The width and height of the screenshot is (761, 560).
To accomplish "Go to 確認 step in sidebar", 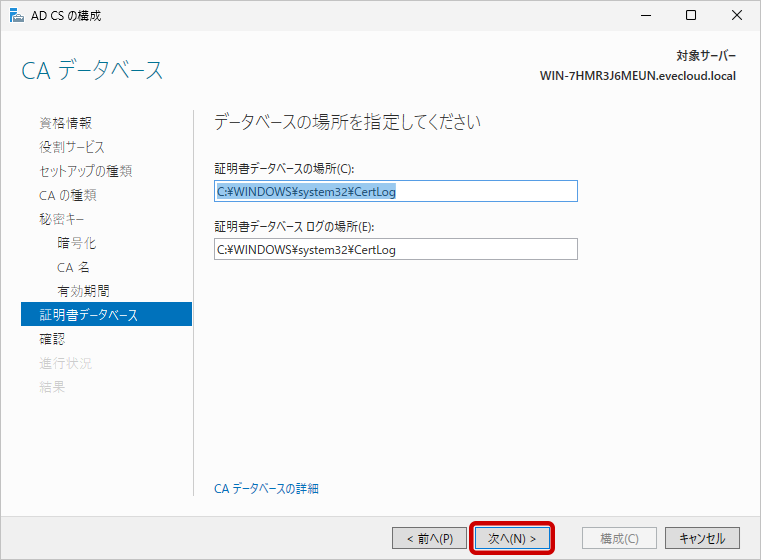I will point(52,339).
